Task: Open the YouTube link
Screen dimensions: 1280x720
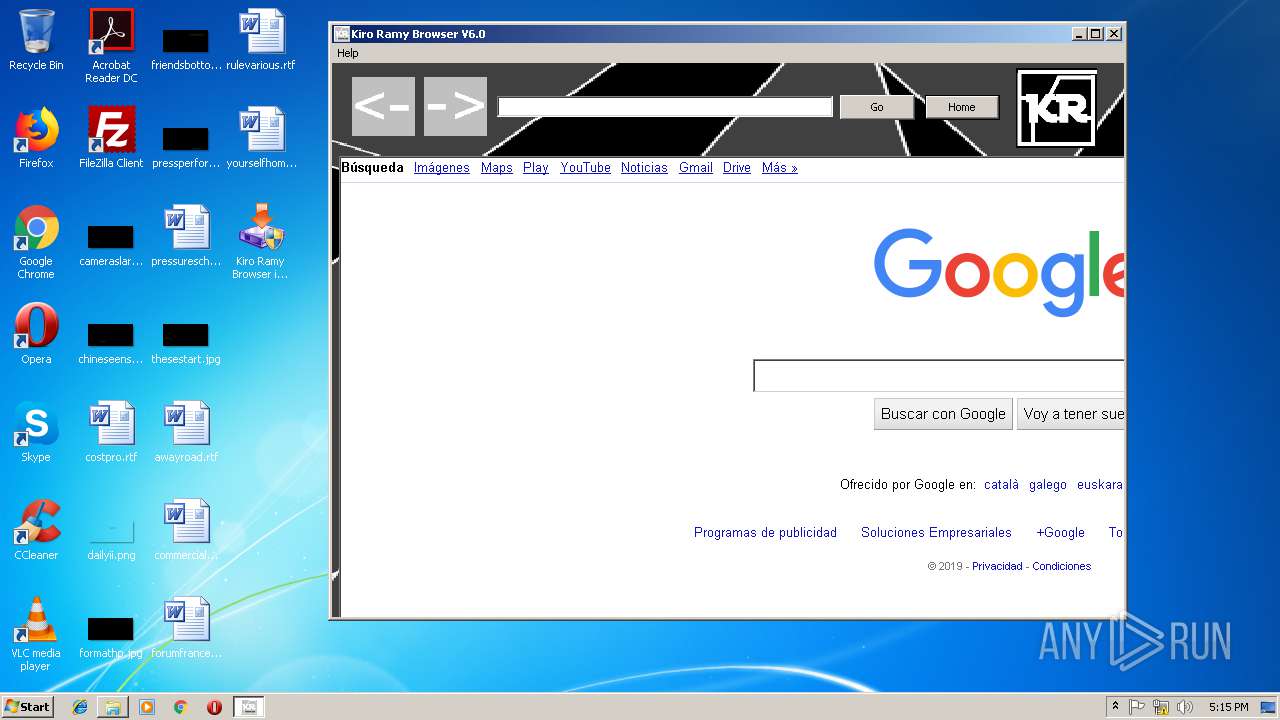Action: (x=585, y=168)
